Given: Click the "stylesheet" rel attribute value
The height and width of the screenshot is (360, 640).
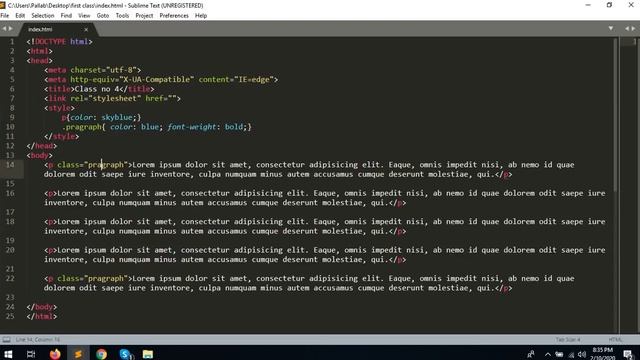Looking at the screenshot, I should click(x=115, y=98).
